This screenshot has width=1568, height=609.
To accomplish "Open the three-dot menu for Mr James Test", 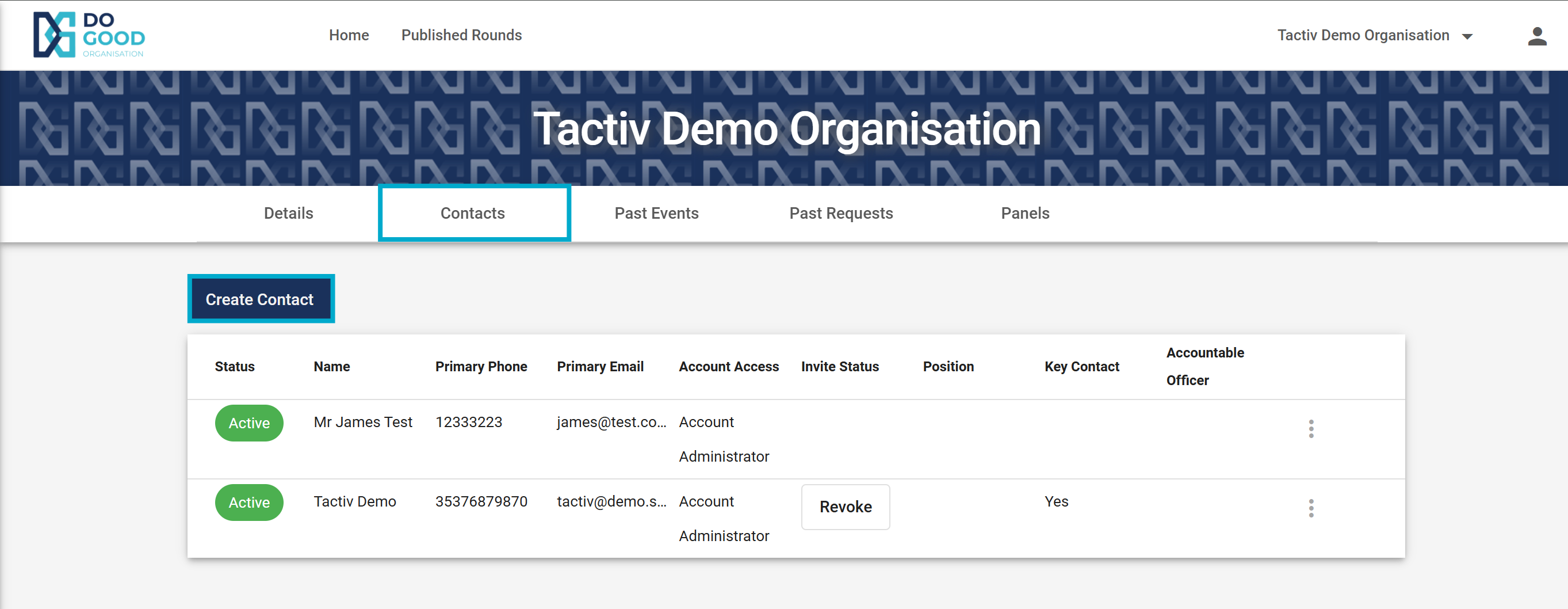I will pyautogui.click(x=1310, y=429).
